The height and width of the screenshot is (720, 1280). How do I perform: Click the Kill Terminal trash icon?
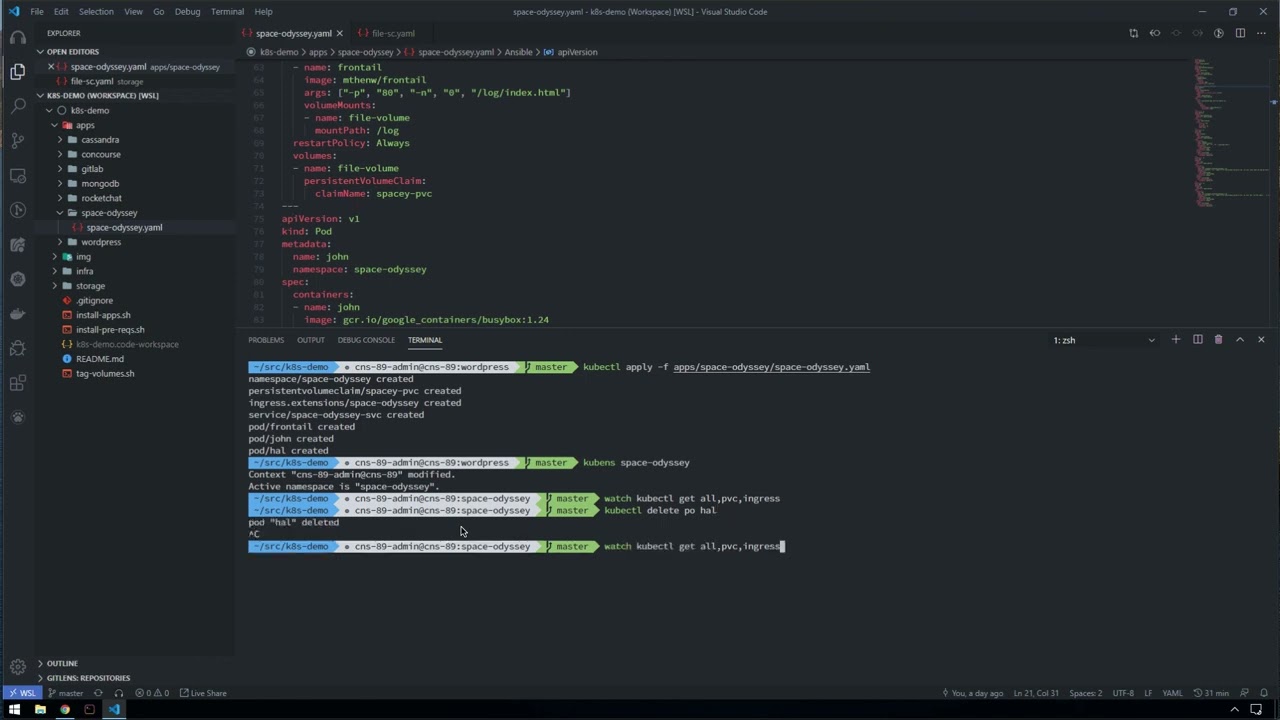click(x=1219, y=339)
